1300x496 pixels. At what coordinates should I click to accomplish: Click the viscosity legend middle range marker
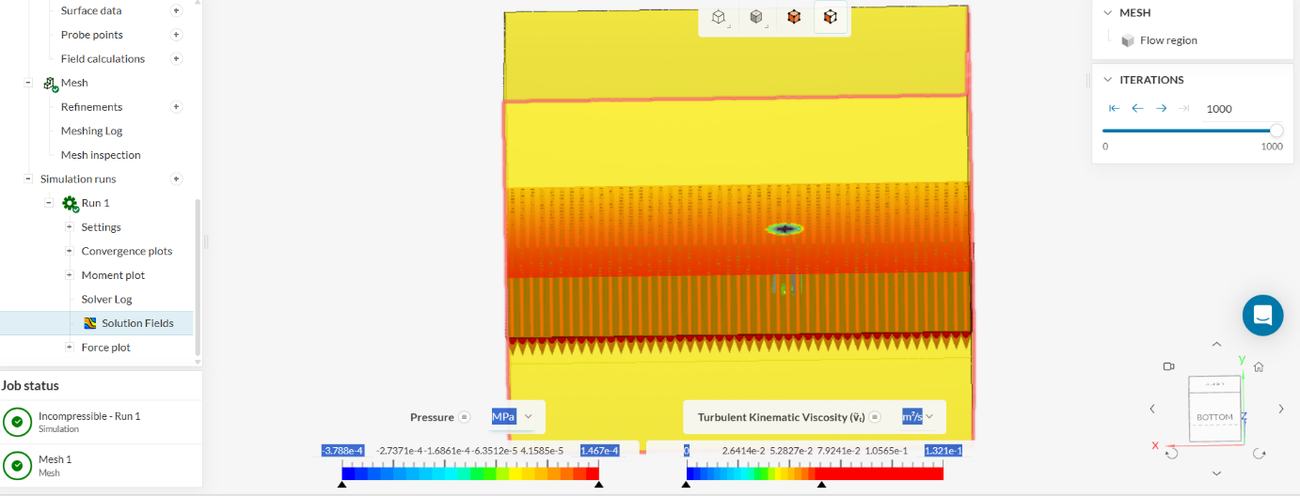pyautogui.click(x=822, y=485)
